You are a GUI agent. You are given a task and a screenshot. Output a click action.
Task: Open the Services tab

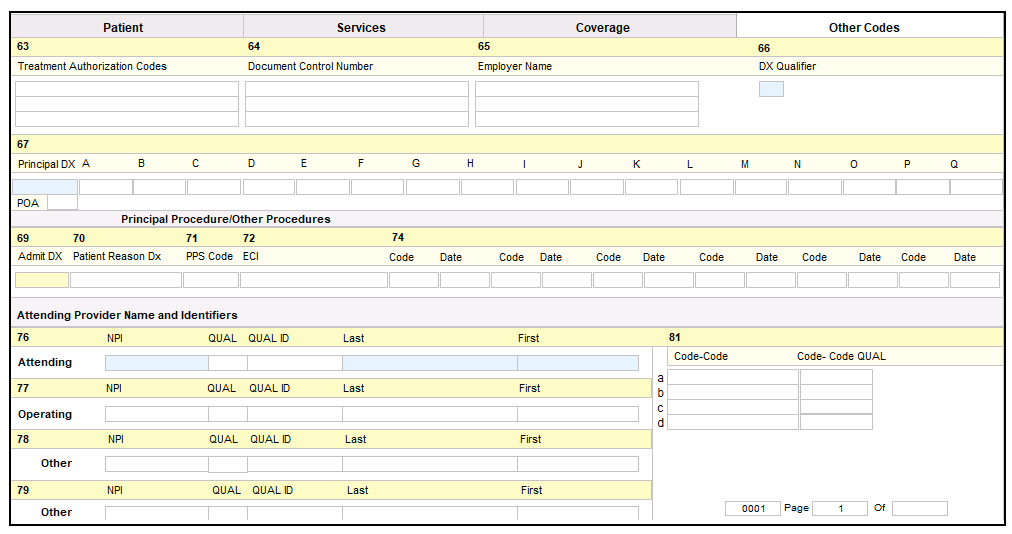click(361, 27)
